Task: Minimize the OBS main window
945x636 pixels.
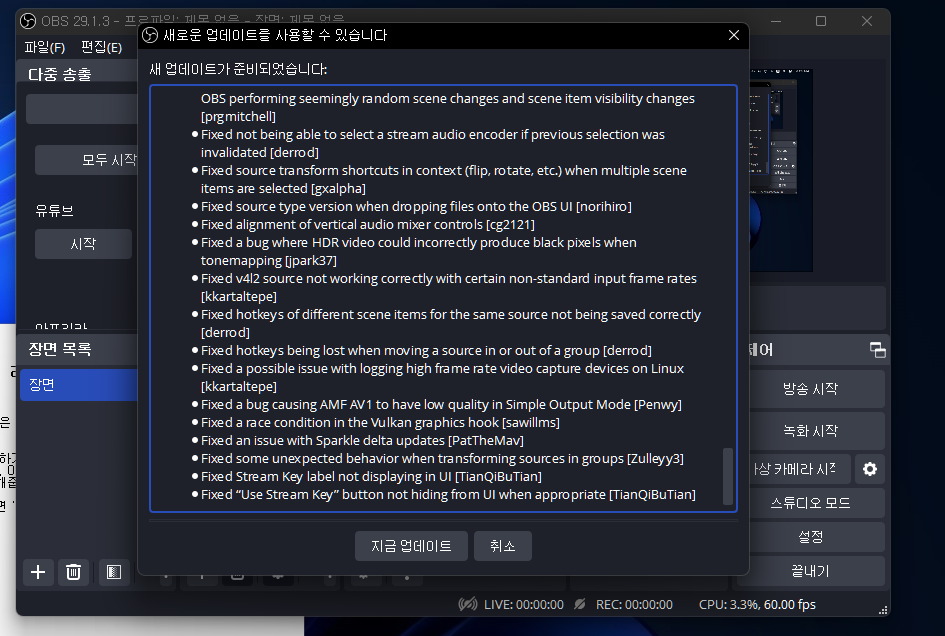Action: [776, 21]
